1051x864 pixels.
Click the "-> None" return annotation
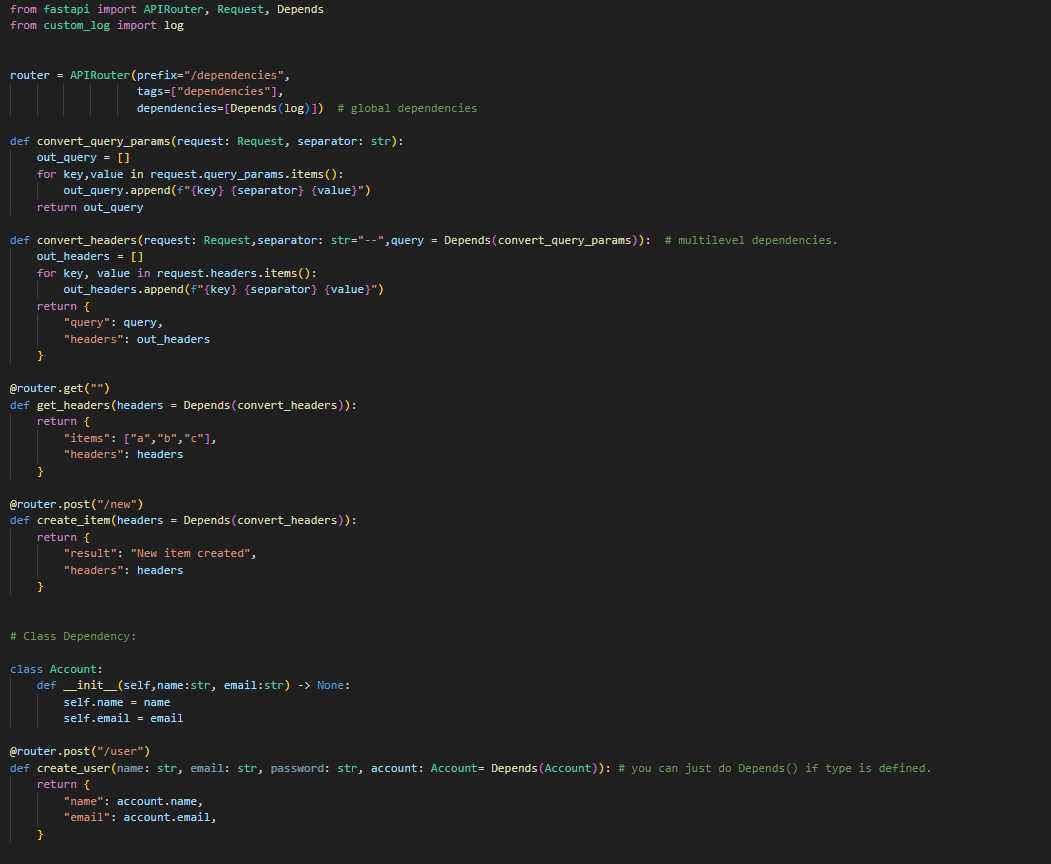320,685
